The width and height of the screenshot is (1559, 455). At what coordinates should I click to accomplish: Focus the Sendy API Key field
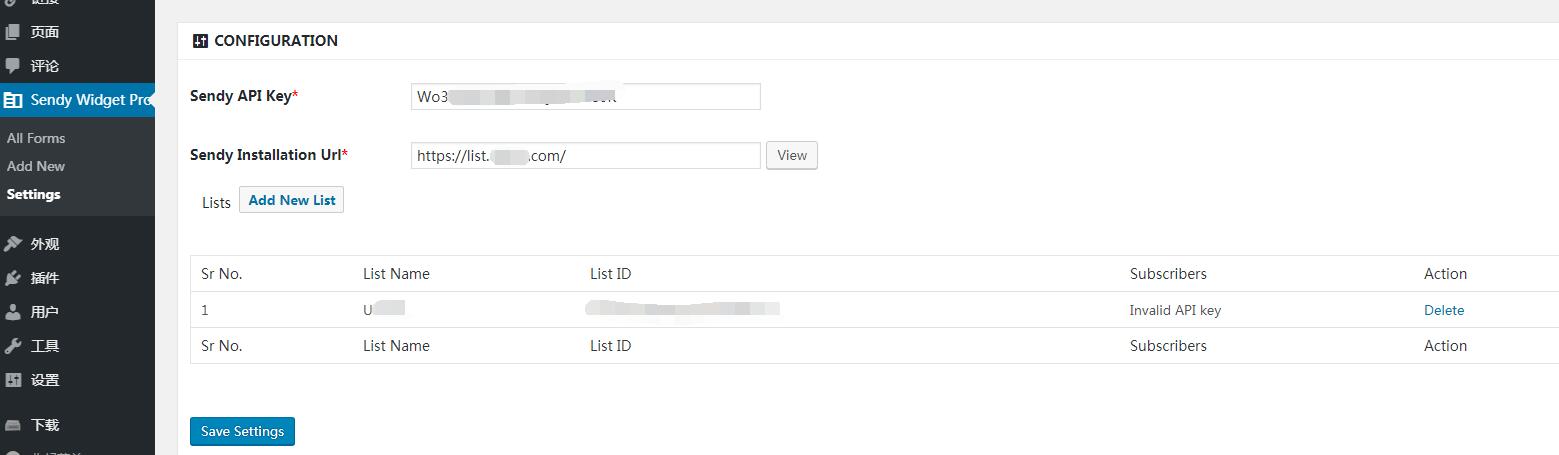[x=585, y=97]
